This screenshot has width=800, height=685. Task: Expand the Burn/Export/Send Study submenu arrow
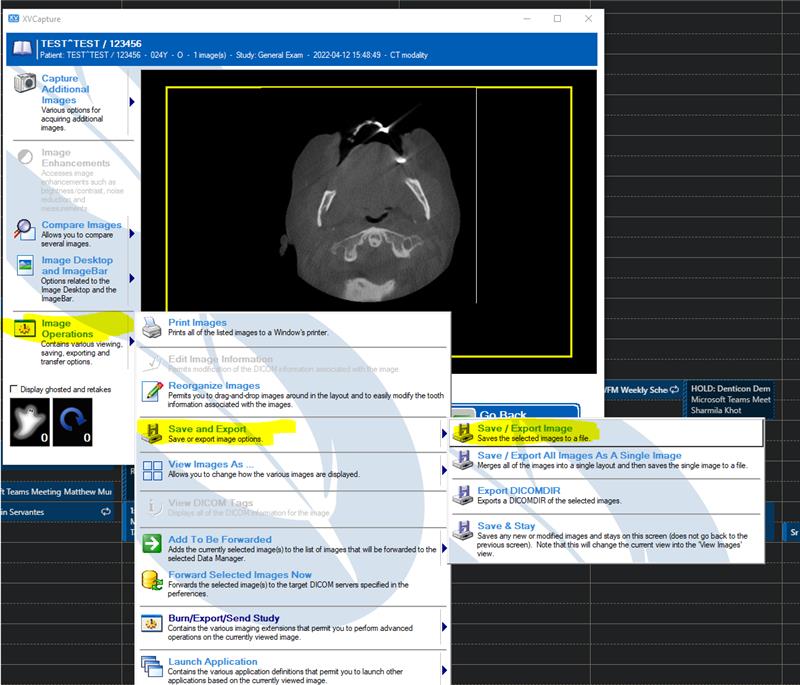click(444, 627)
